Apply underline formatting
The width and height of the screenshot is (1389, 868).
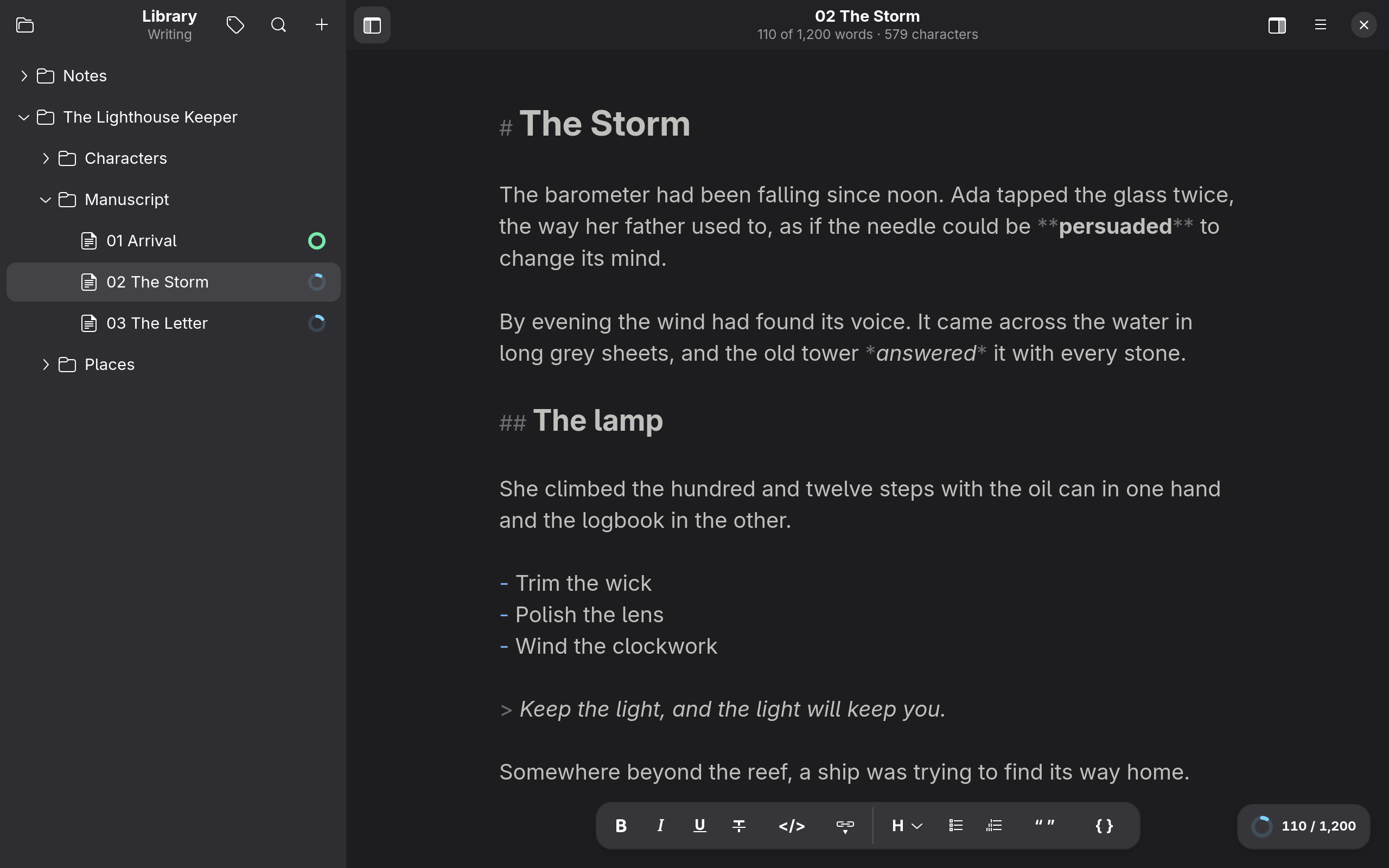700,826
